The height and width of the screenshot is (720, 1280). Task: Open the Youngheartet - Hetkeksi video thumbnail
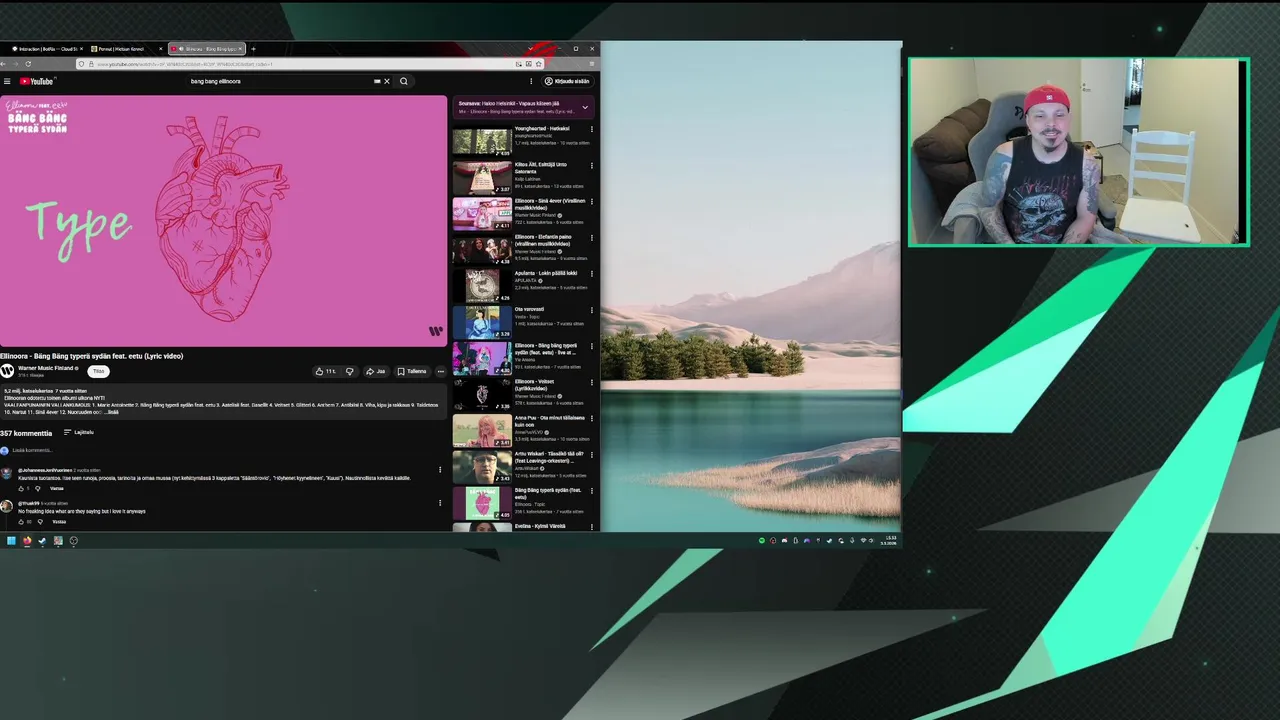[482, 142]
